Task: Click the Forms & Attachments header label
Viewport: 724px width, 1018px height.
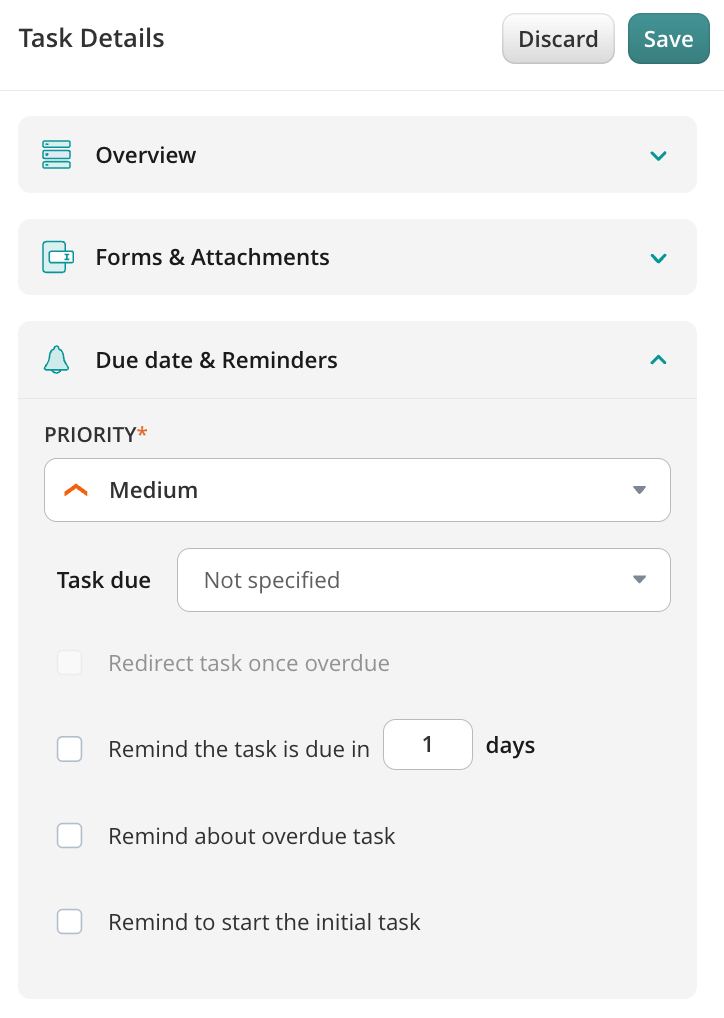Action: [212, 257]
